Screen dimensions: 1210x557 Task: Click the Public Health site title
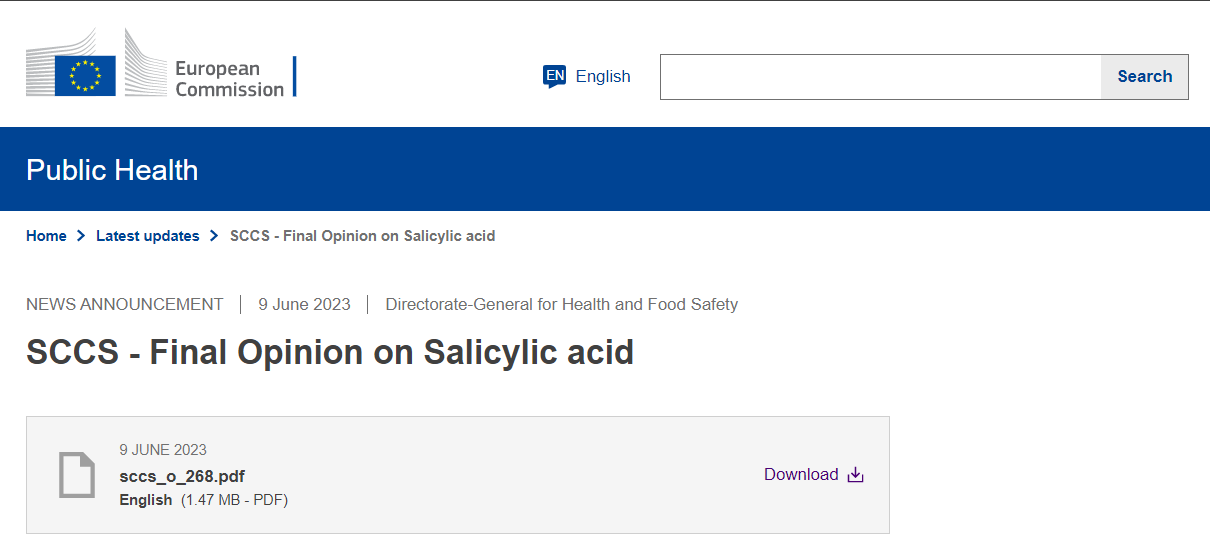point(112,170)
